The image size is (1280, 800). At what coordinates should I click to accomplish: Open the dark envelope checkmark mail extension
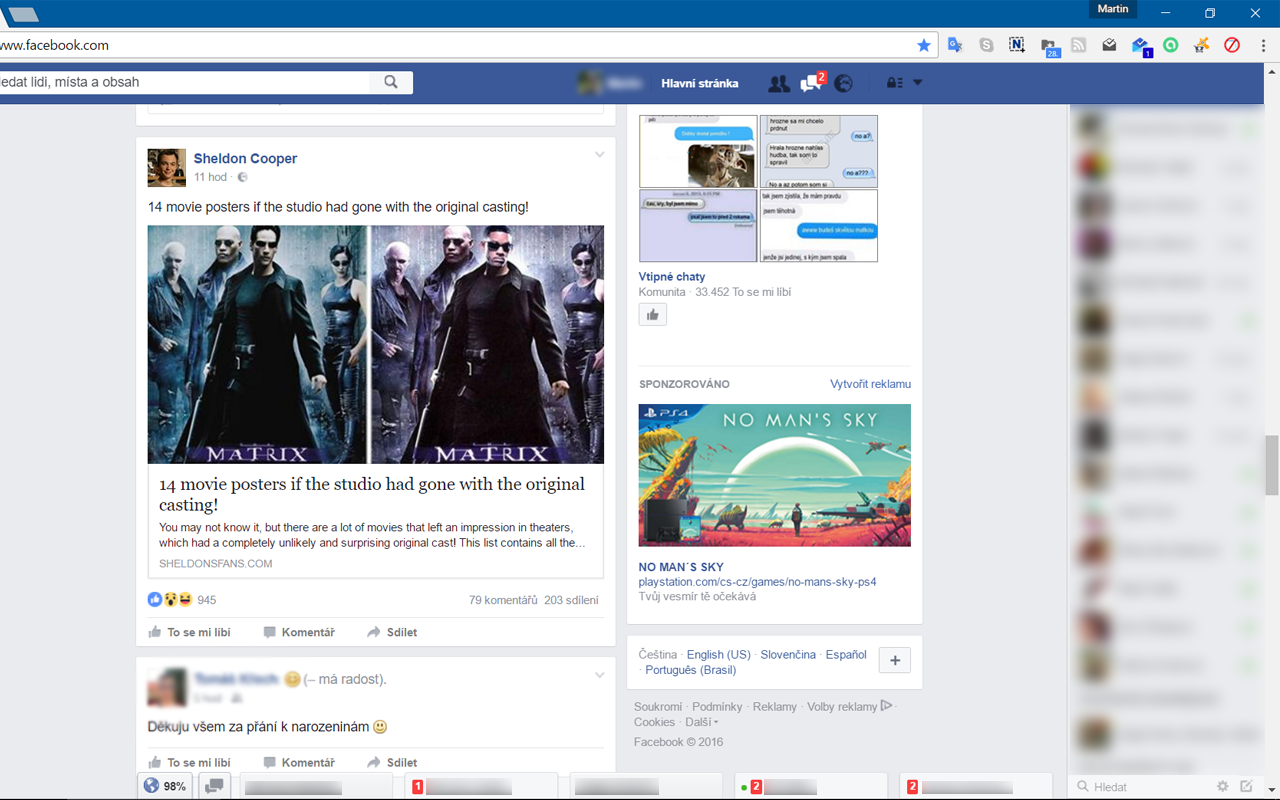pyautogui.click(x=1109, y=45)
